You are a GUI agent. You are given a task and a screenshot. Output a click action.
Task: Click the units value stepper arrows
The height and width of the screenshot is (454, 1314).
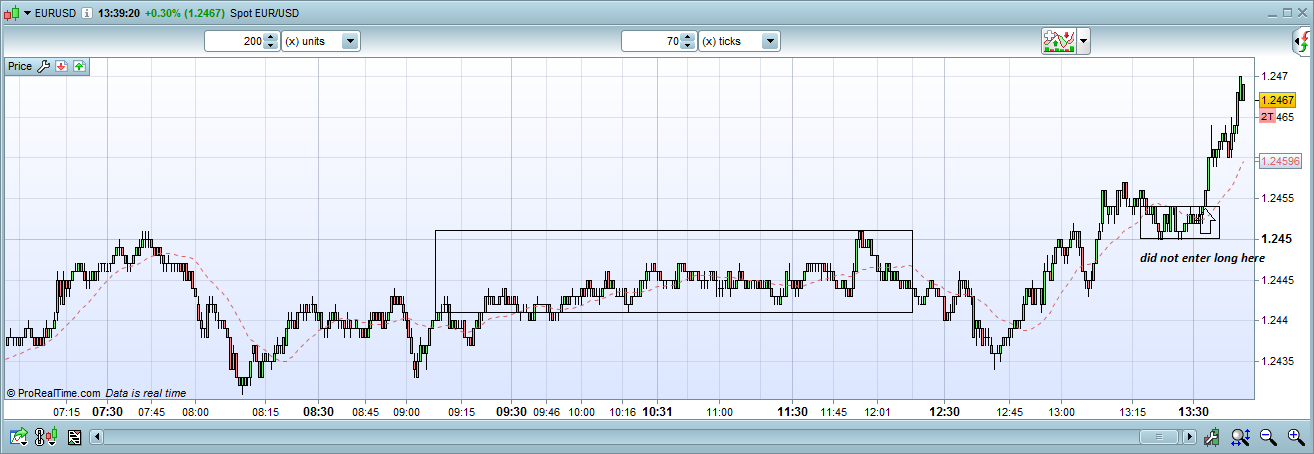click(271, 41)
